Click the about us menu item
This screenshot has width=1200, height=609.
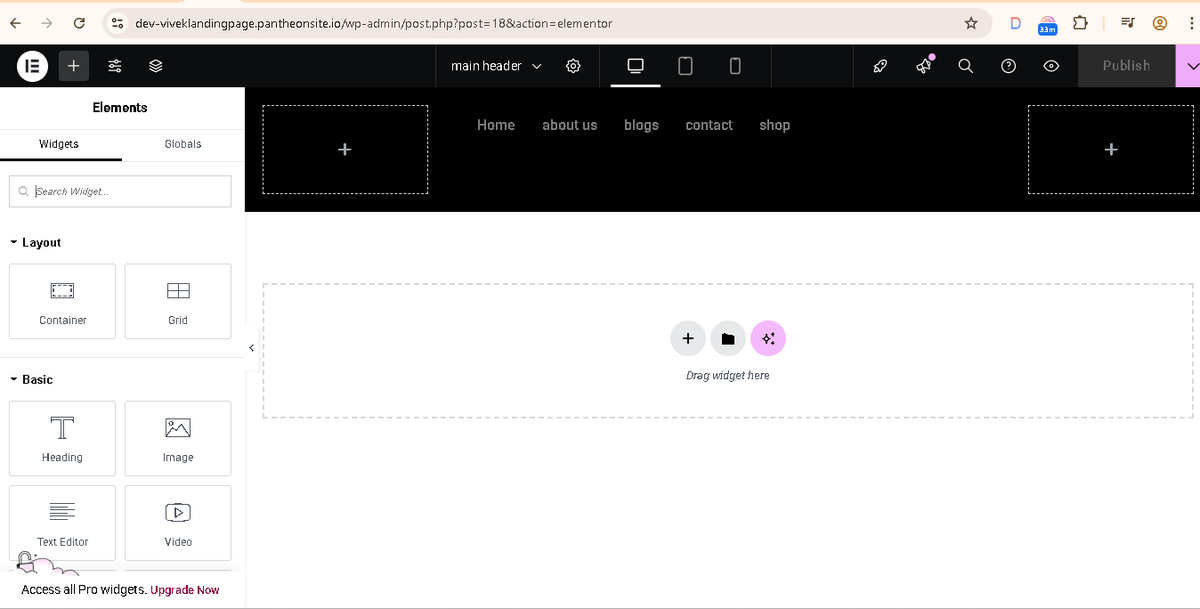[570, 125]
